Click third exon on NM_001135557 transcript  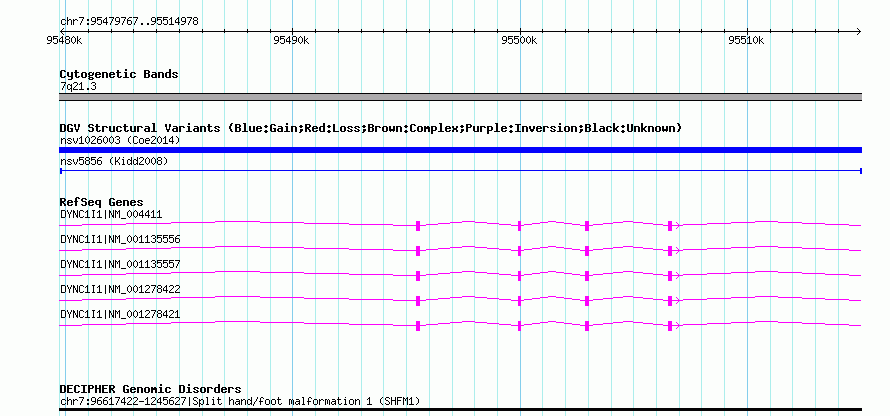pyautogui.click(x=587, y=276)
